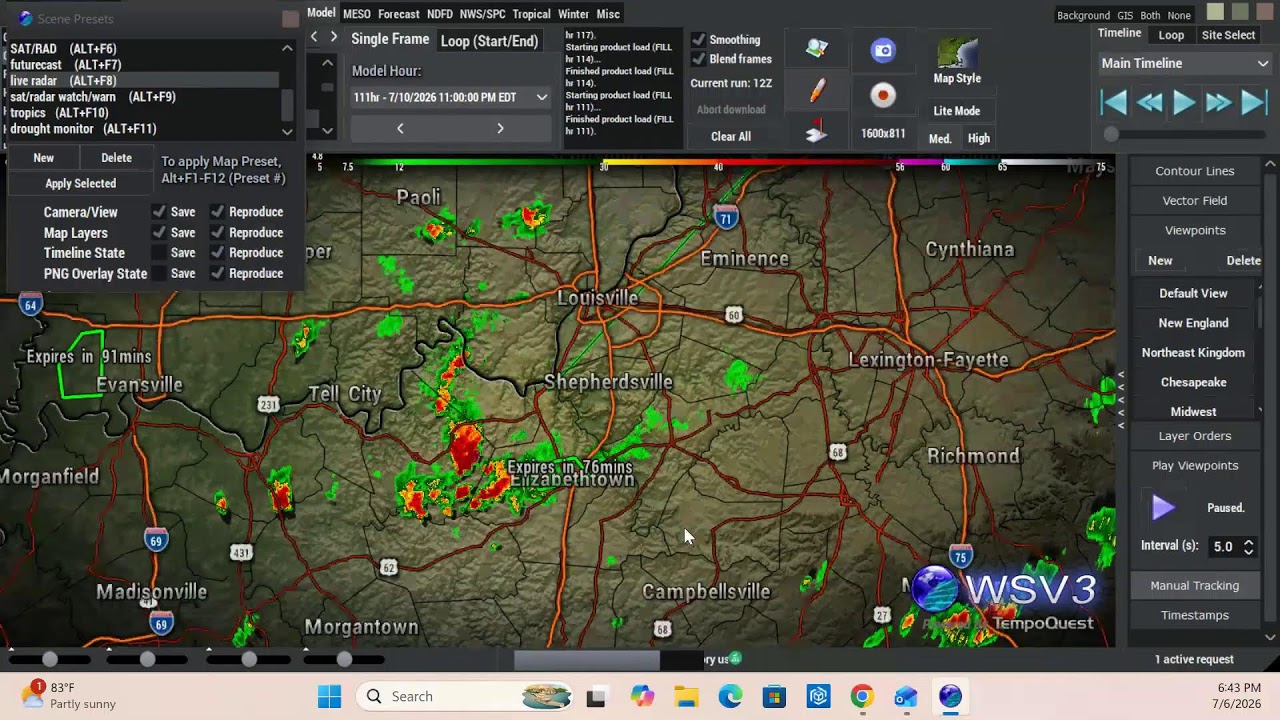Open the Model Hour dropdown
Screen dimensions: 1280x720
450,97
